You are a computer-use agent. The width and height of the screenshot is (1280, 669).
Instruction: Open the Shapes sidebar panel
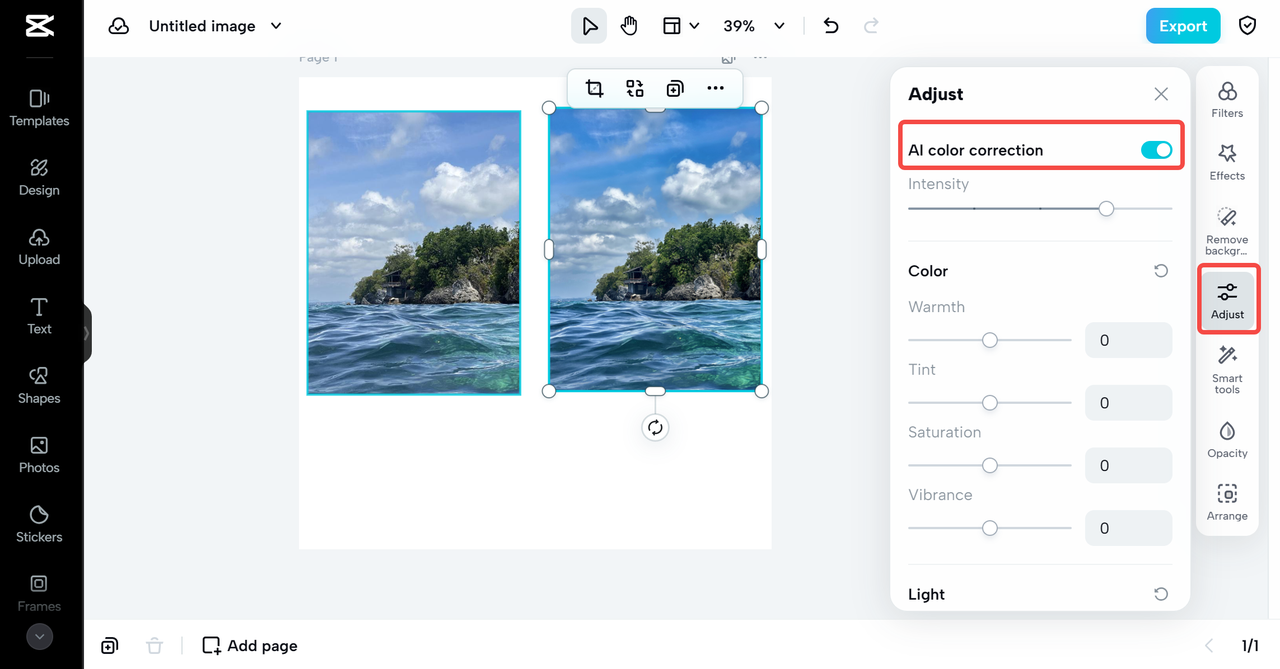click(39, 385)
